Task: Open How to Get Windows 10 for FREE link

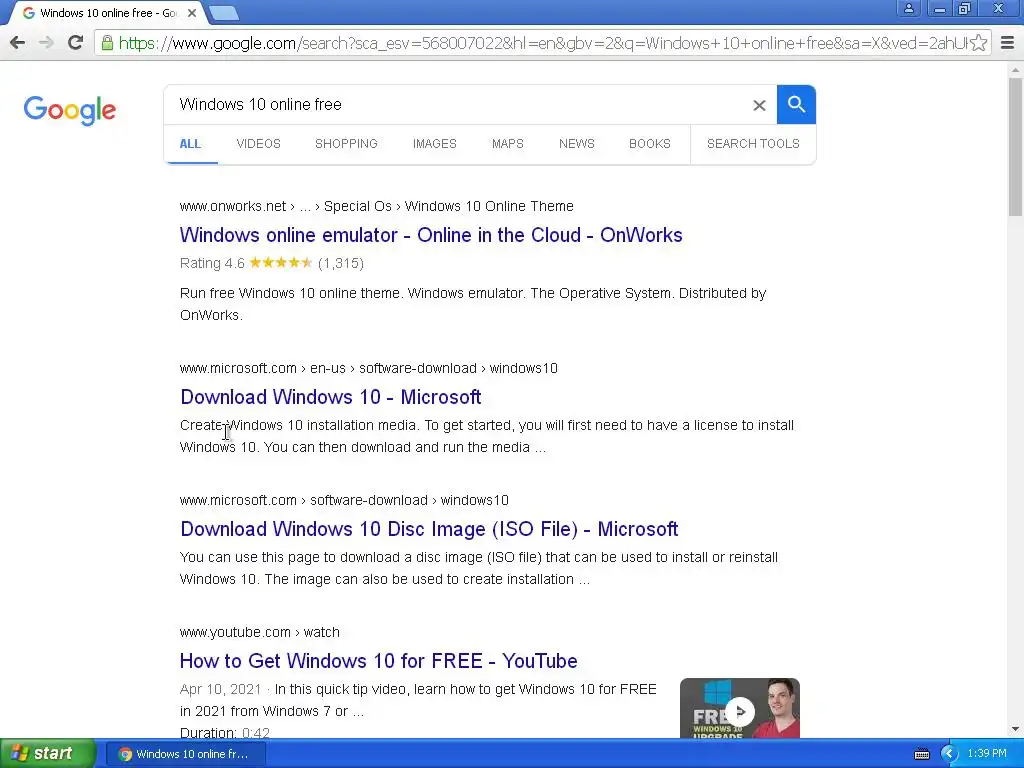Action: (378, 661)
